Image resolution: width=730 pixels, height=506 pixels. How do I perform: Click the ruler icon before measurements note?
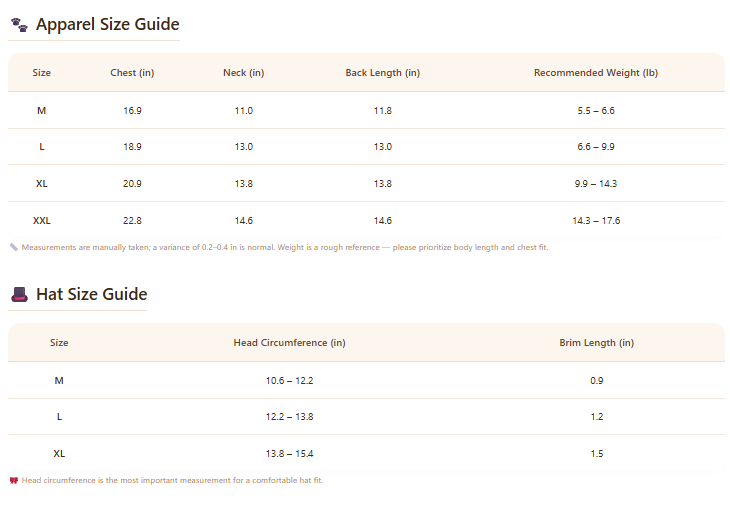(14, 247)
